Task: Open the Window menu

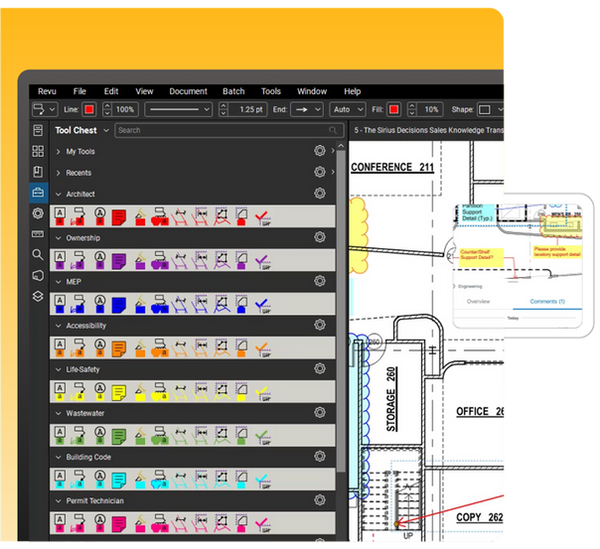Action: point(312,91)
